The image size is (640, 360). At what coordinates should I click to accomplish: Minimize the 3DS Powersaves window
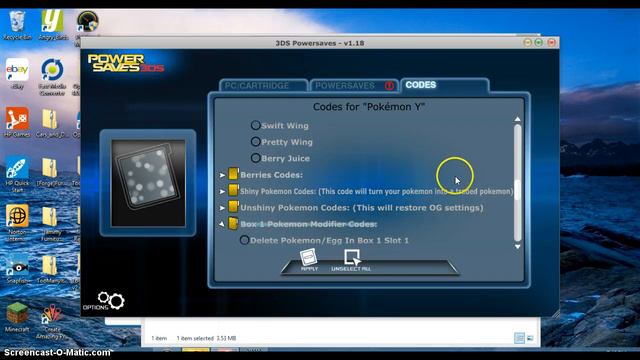pos(527,42)
